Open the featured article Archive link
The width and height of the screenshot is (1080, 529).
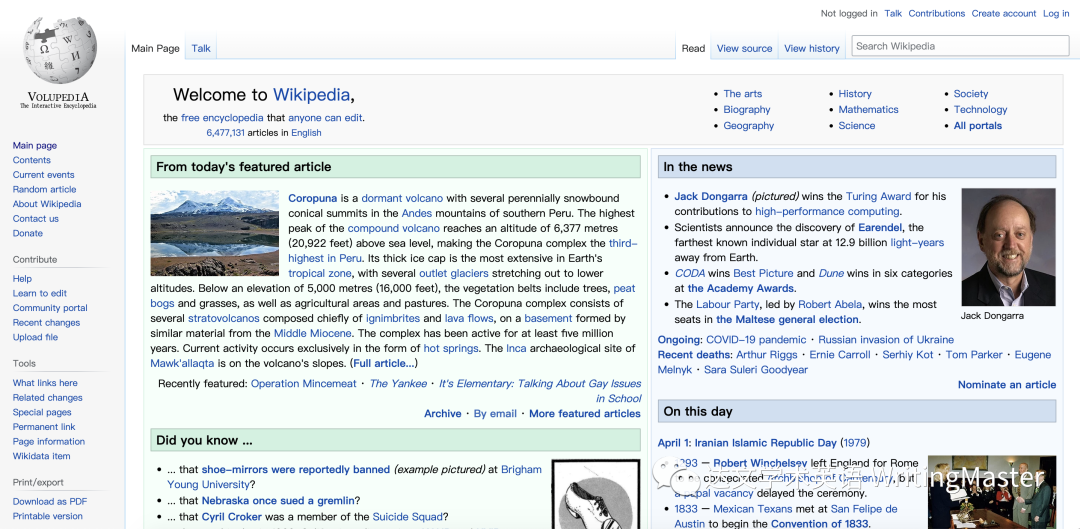click(x=443, y=414)
